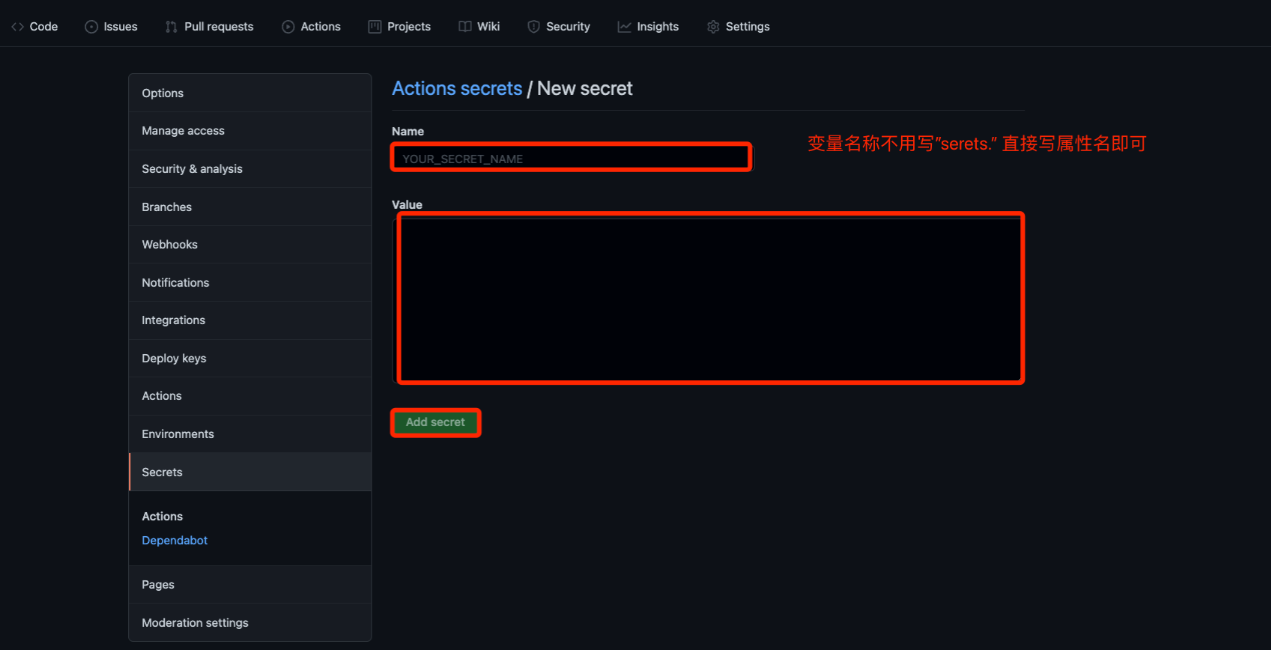This screenshot has width=1271, height=650.
Task: Select the Insights graph icon
Action: (x=624, y=26)
